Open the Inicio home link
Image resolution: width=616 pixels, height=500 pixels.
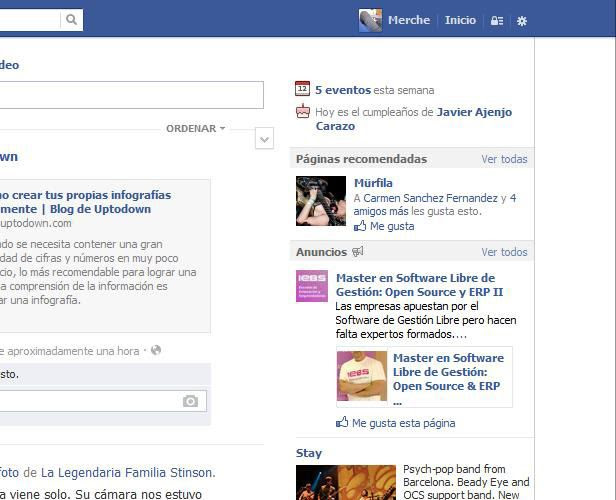click(x=460, y=20)
